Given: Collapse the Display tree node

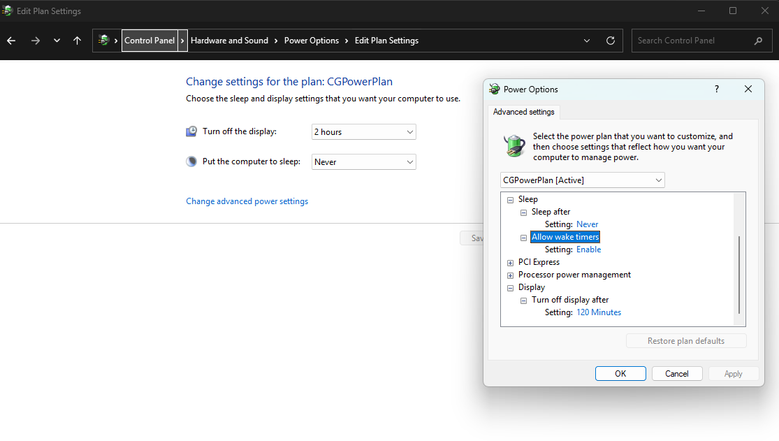Looking at the screenshot, I should click(x=510, y=288).
